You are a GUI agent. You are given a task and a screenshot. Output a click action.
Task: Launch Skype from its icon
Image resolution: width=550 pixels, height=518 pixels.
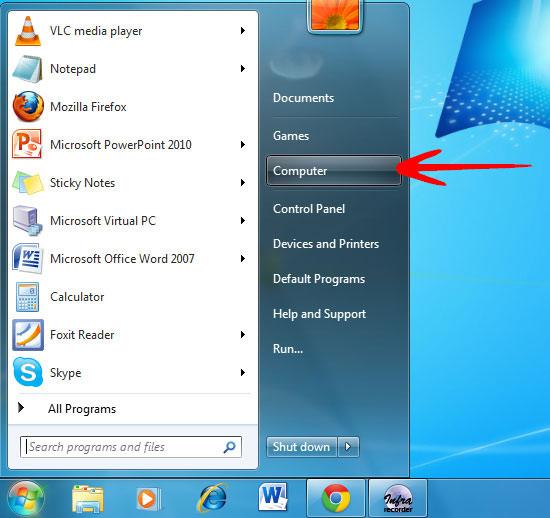pyautogui.click(x=28, y=372)
